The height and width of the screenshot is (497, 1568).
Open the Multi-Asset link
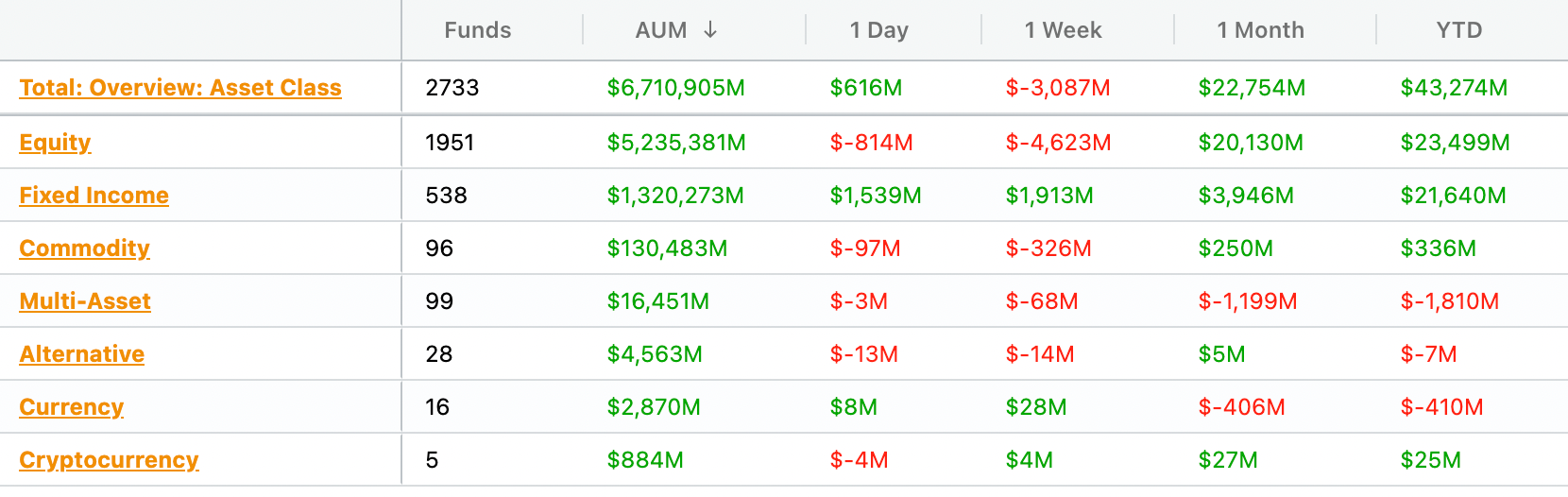[x=85, y=301]
